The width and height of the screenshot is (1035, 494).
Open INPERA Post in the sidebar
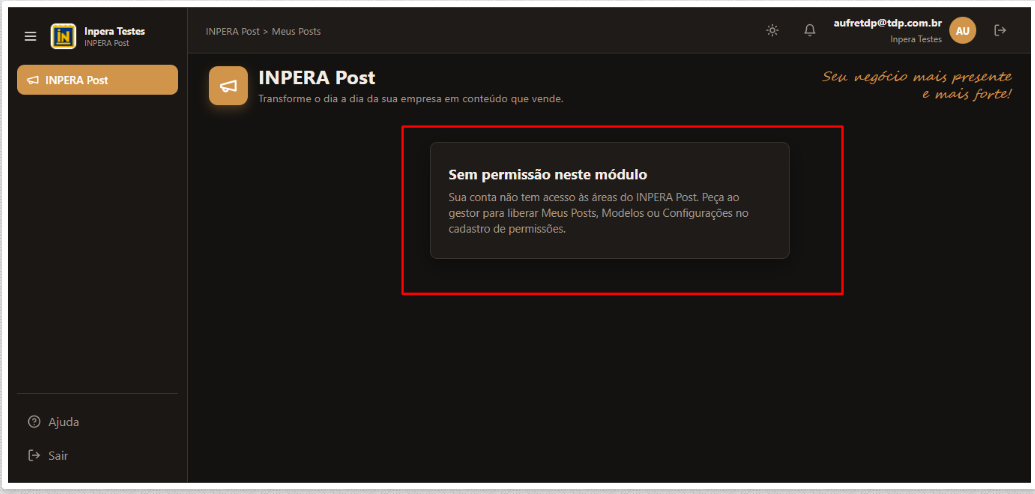97,80
